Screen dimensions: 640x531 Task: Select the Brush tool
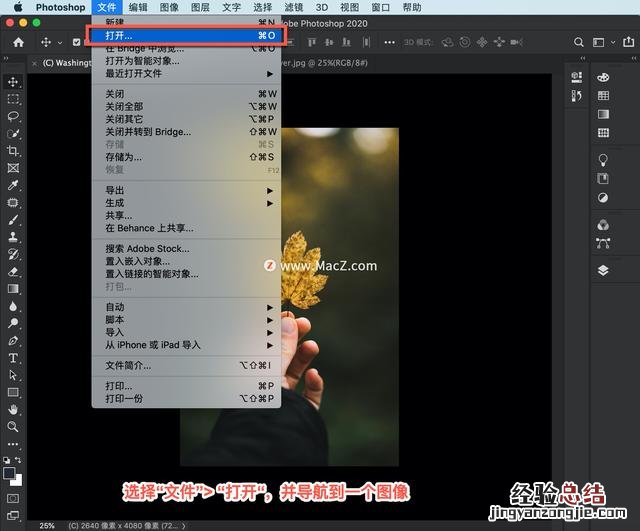tap(13, 220)
